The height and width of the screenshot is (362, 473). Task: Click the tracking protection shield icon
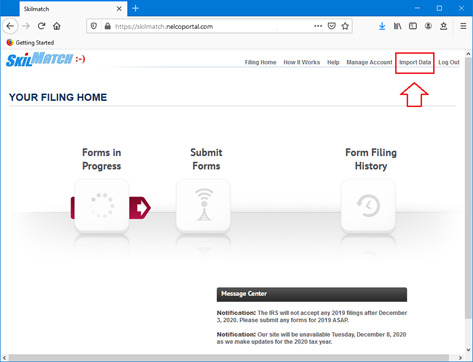click(x=94, y=26)
